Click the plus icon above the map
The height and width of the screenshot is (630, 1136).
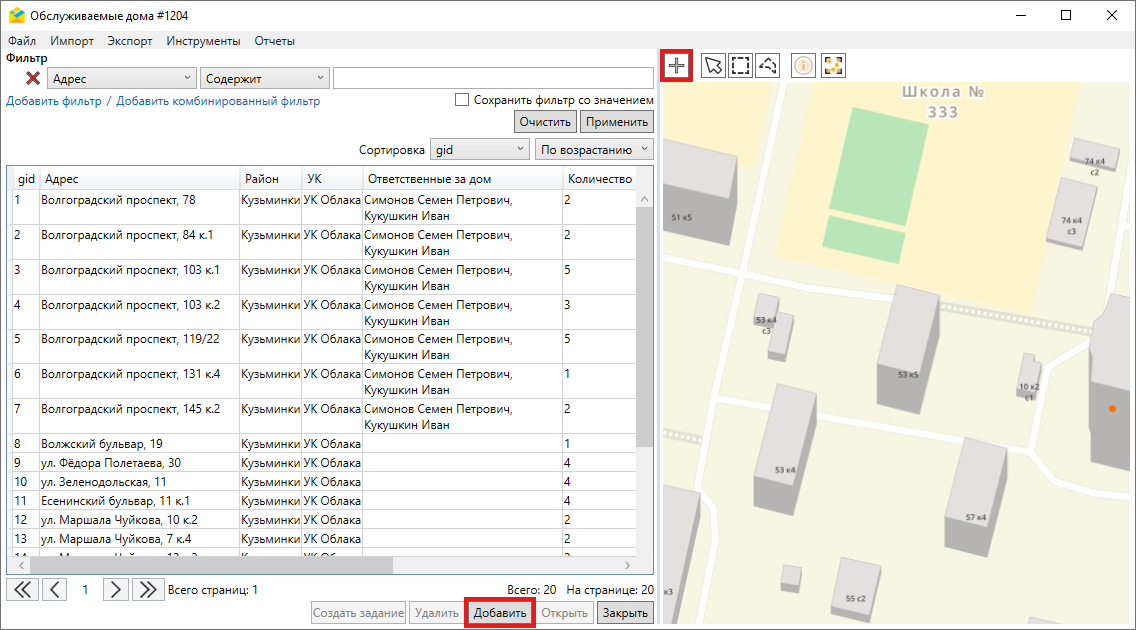point(677,66)
